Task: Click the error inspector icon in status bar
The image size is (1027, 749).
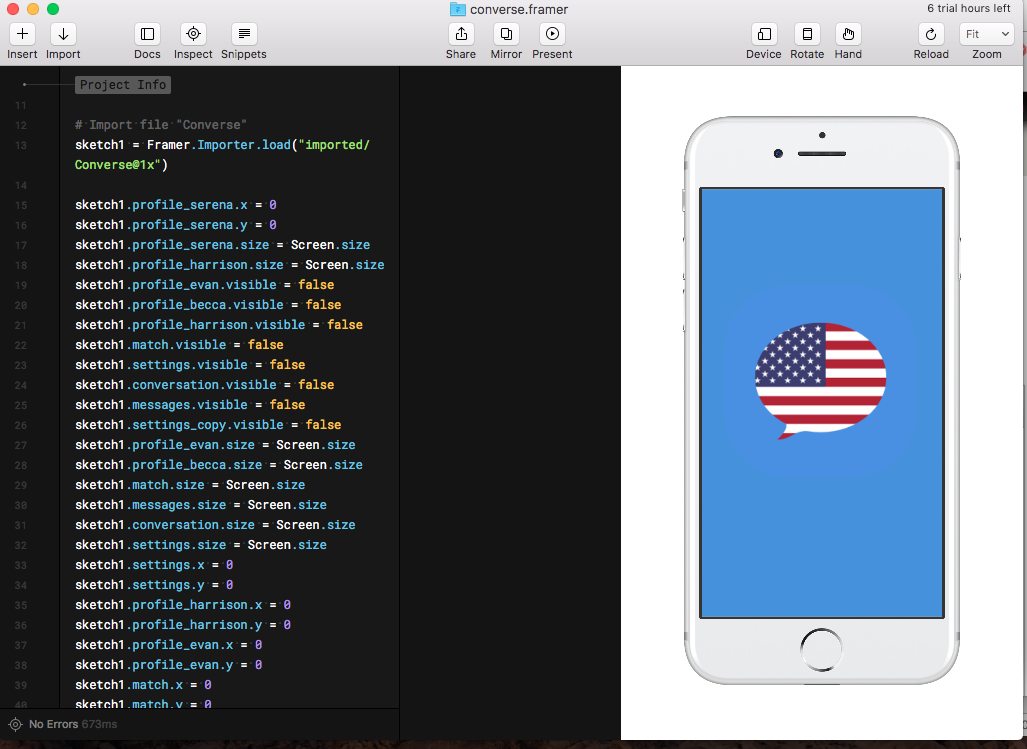Action: pos(15,724)
